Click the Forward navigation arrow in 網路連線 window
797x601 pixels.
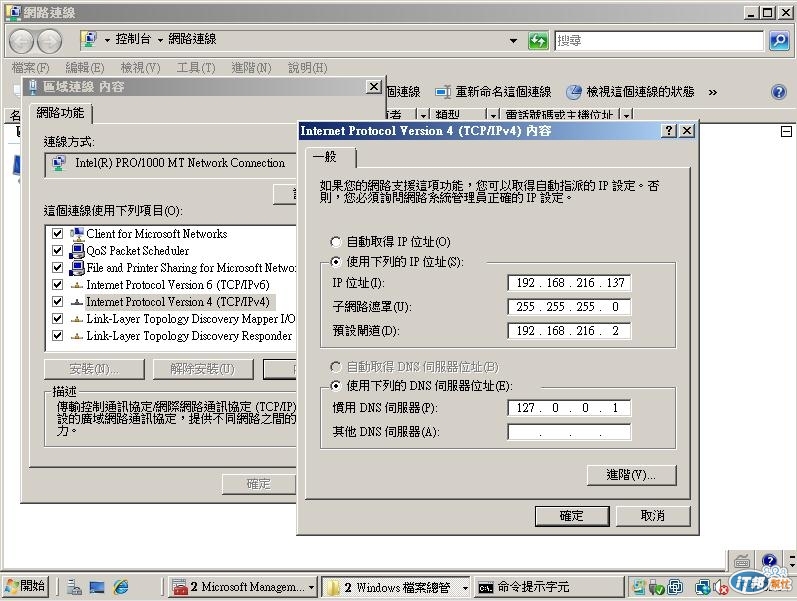(49, 41)
